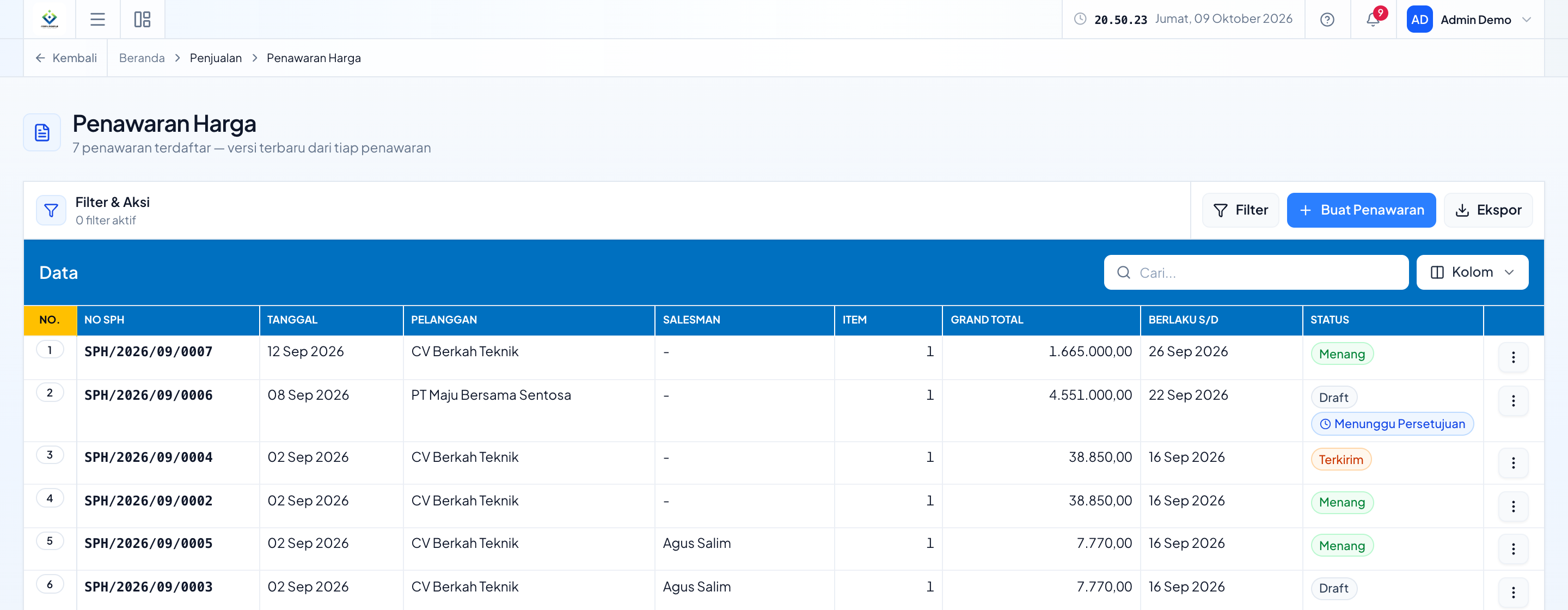
Task: Click the Filter & Aksi funnel icon
Action: click(51, 210)
